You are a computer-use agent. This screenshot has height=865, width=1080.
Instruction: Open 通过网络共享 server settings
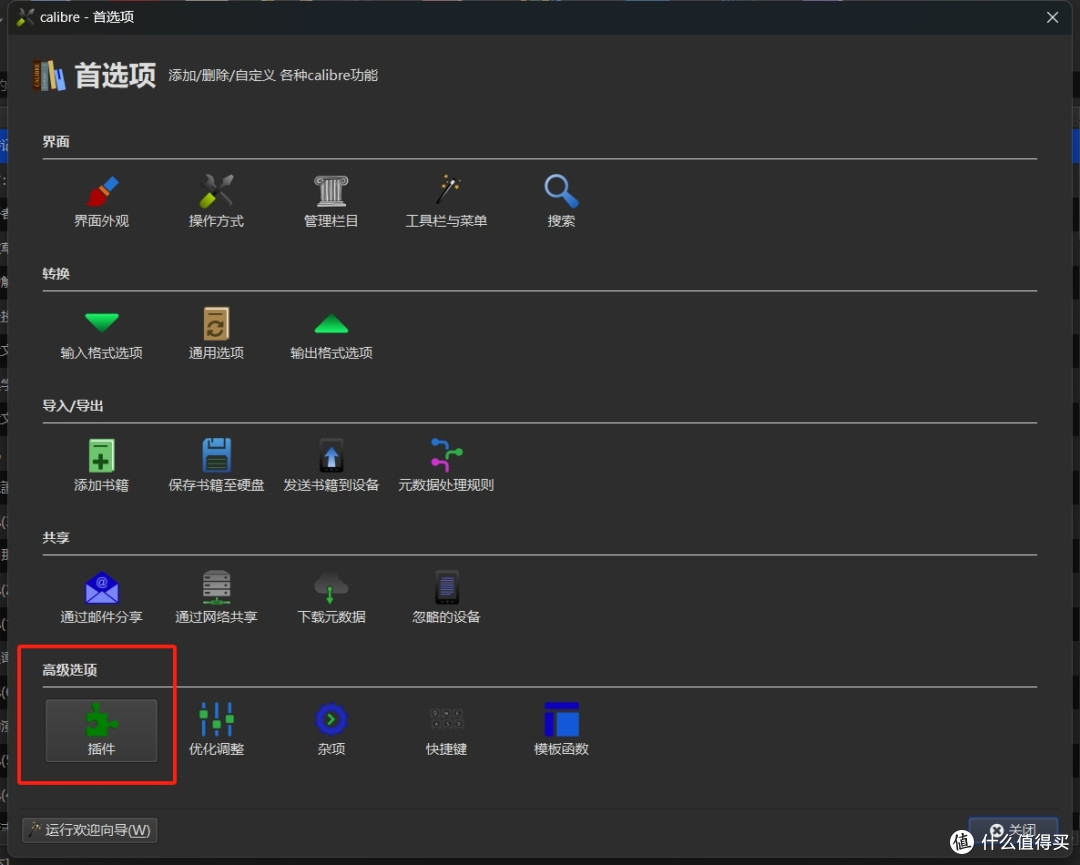(x=216, y=597)
